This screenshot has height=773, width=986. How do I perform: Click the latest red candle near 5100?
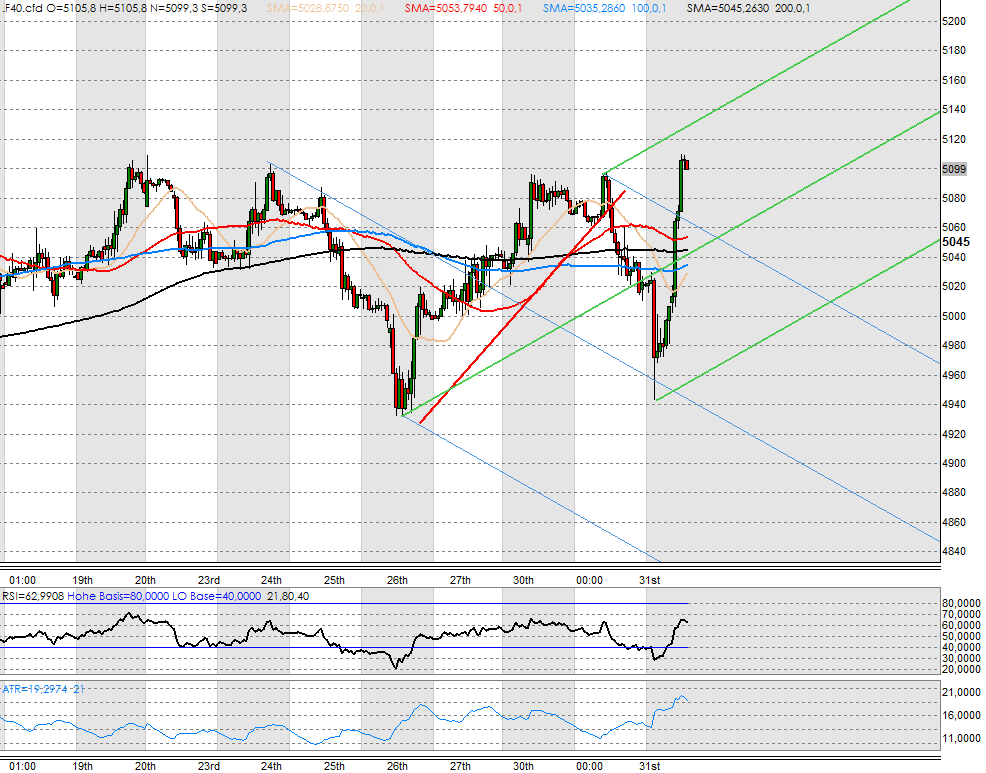pyautogui.click(x=686, y=164)
